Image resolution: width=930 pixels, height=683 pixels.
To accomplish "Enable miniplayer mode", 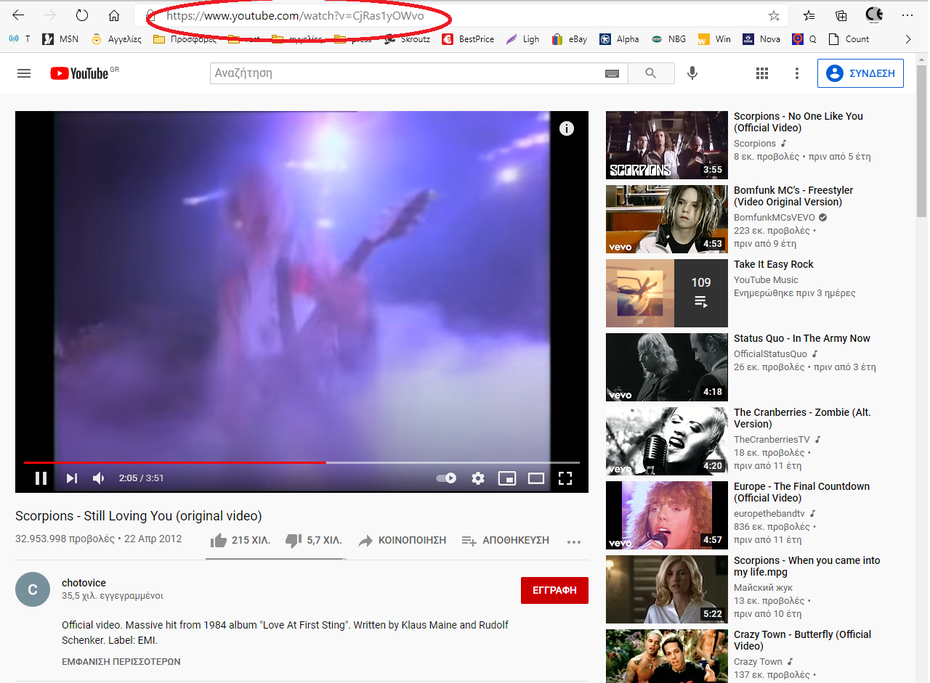I will [x=507, y=478].
